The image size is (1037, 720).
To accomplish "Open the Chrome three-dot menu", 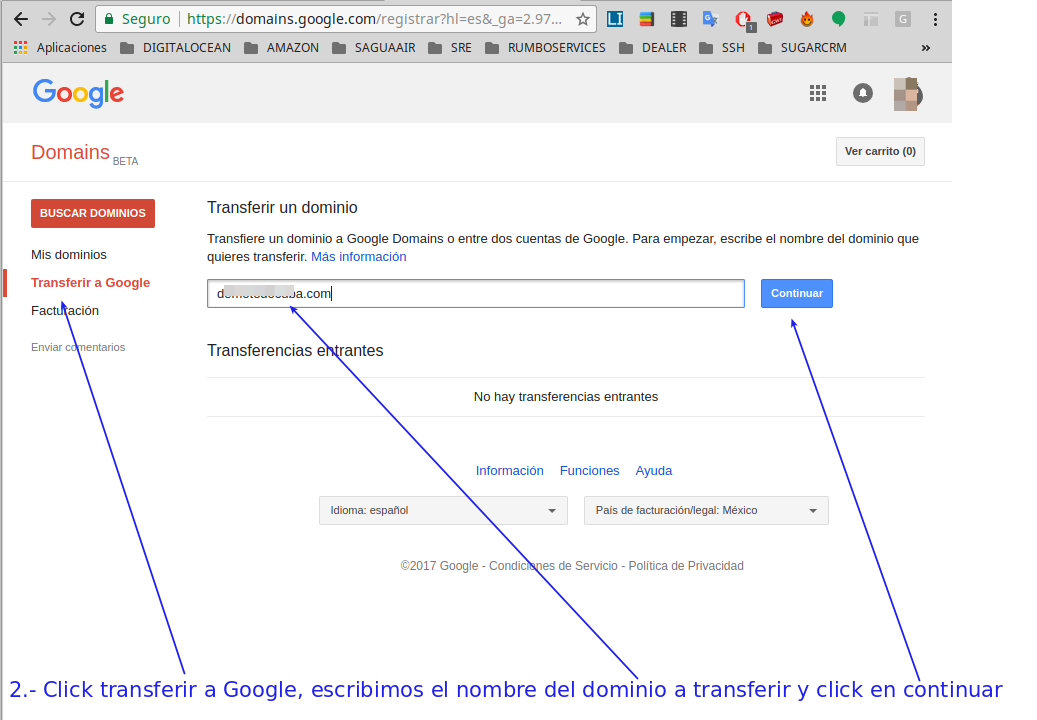I will [x=935, y=19].
